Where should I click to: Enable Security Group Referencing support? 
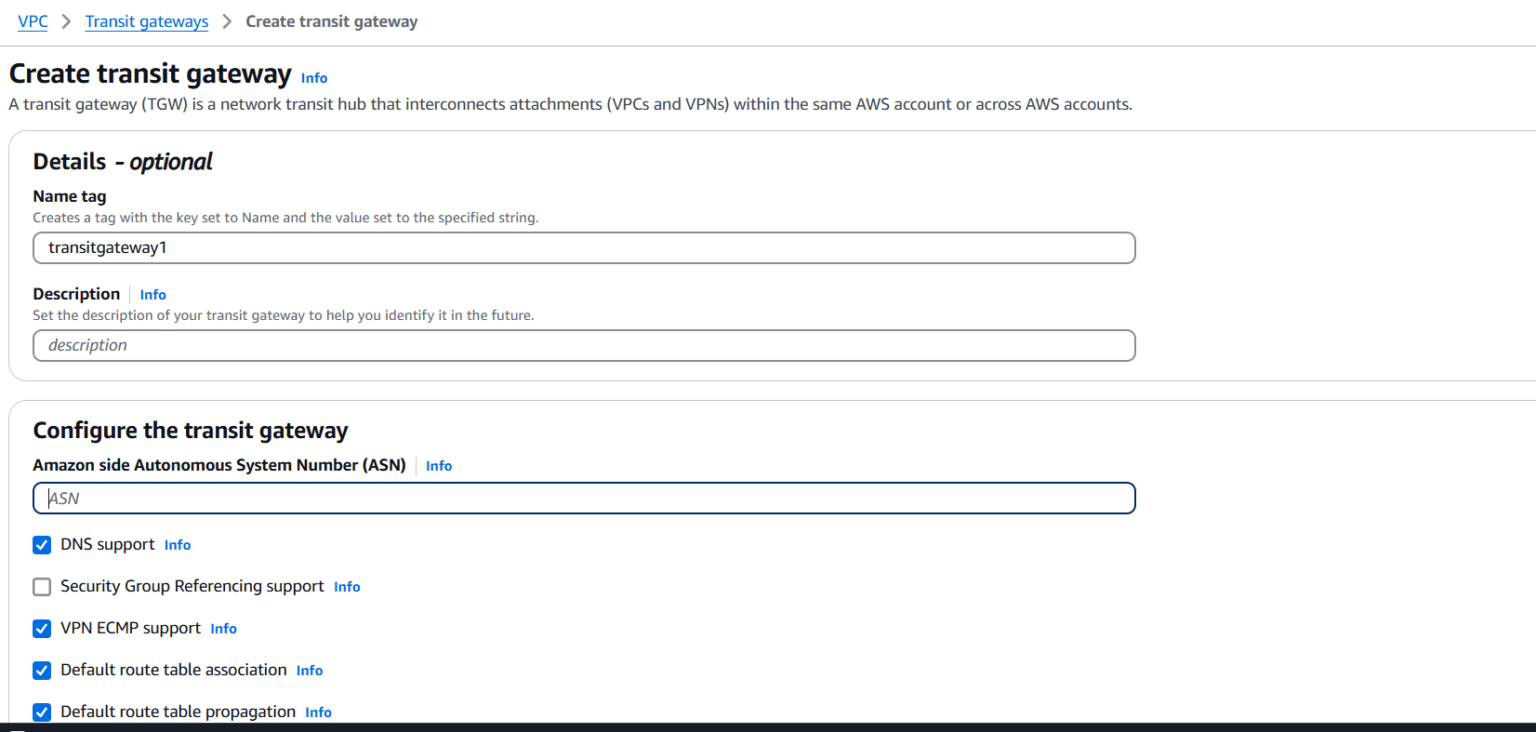click(41, 586)
